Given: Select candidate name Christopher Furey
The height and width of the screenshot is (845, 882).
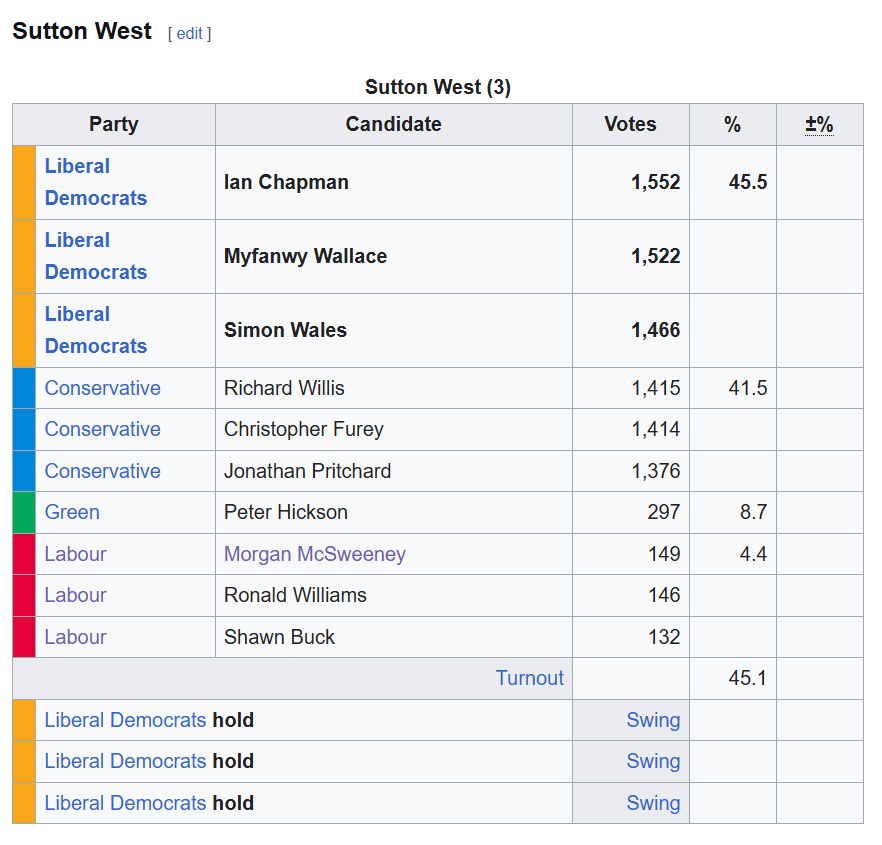Looking at the screenshot, I should click(304, 429).
